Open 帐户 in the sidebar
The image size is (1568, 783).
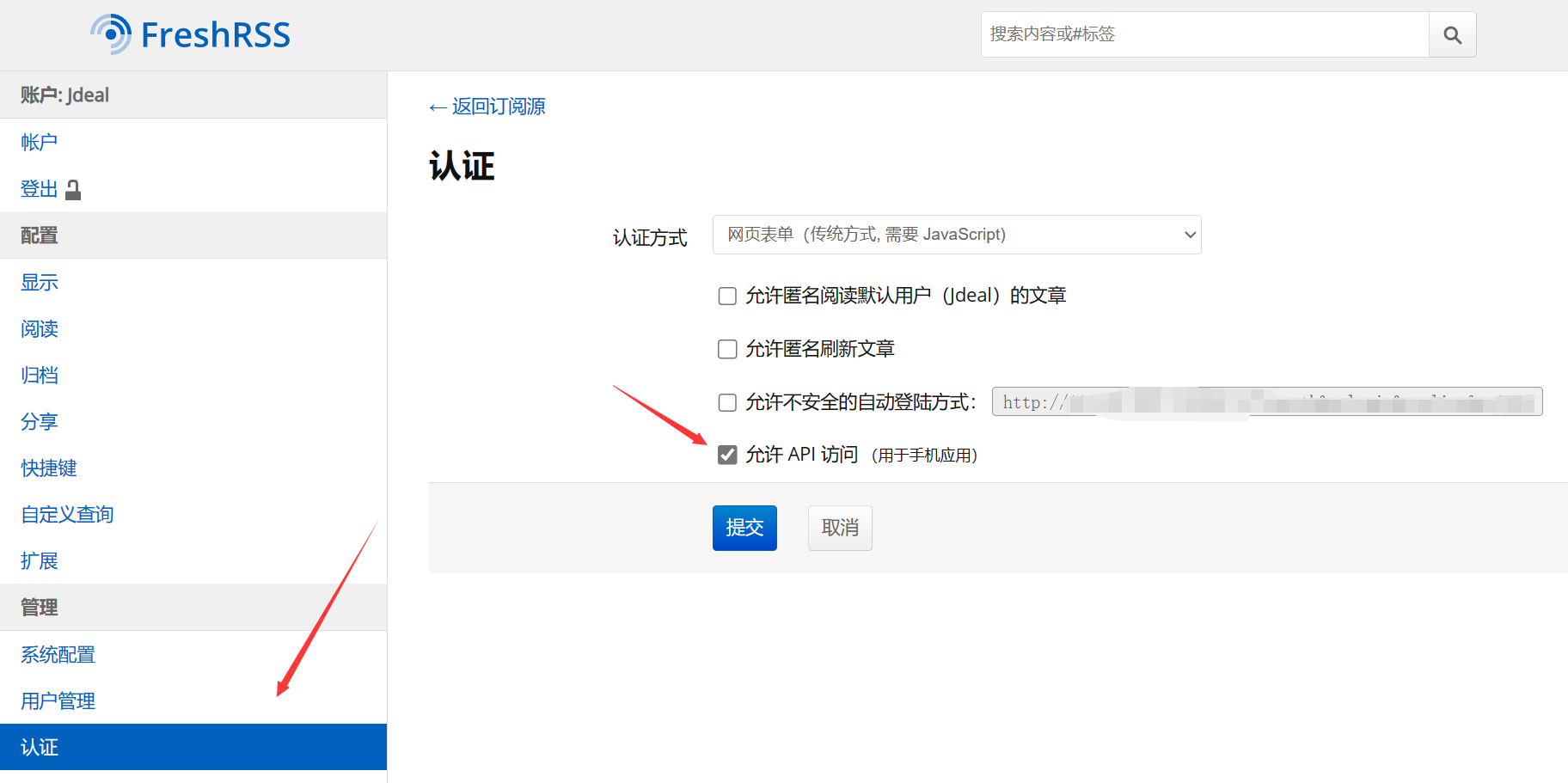[40, 142]
